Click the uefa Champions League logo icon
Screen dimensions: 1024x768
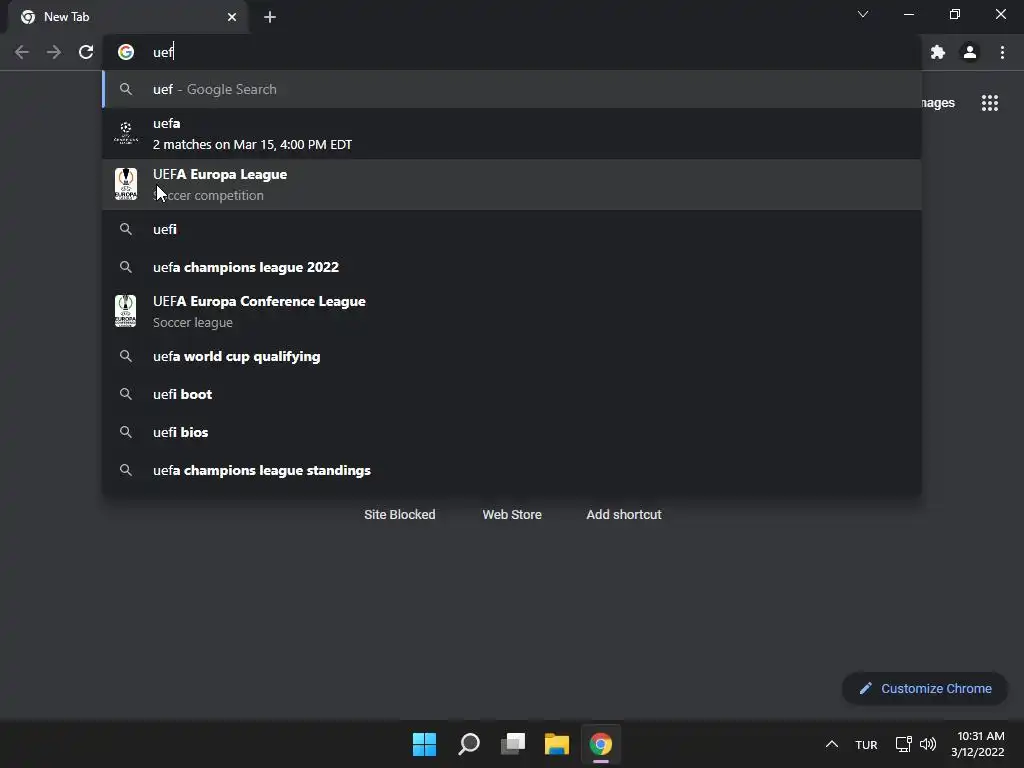(126, 133)
